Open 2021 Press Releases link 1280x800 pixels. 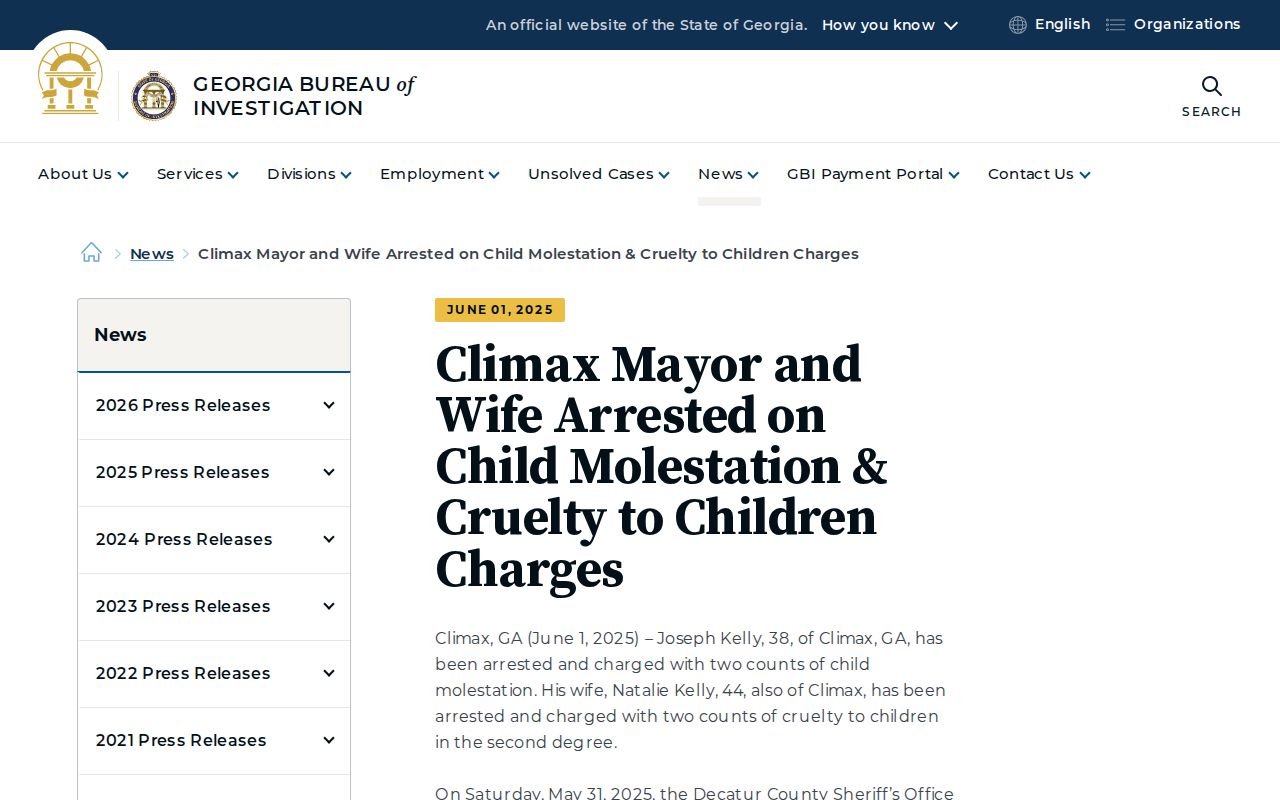tap(181, 740)
